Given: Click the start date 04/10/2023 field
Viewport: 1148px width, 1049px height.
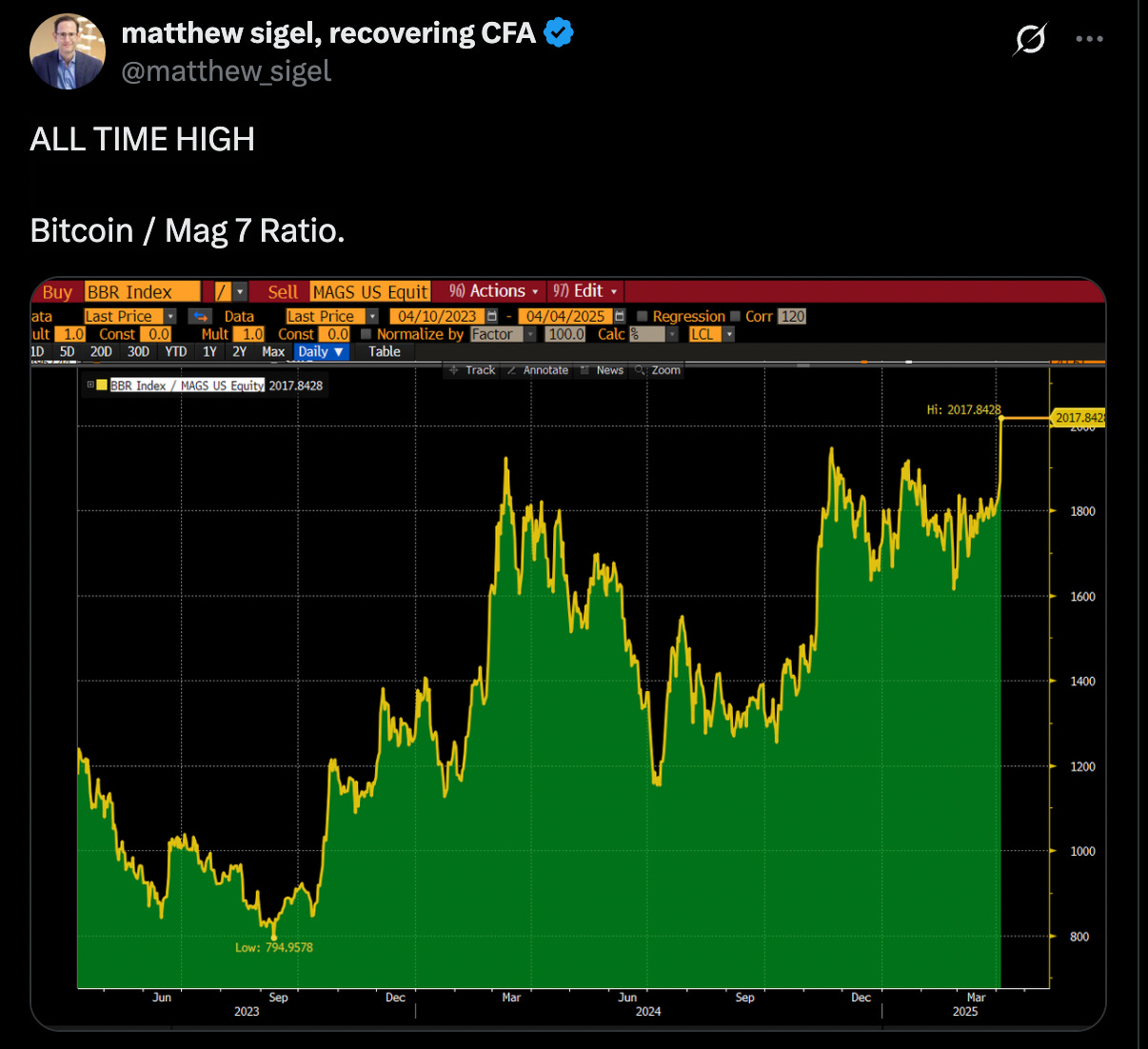Looking at the screenshot, I should tap(437, 316).
